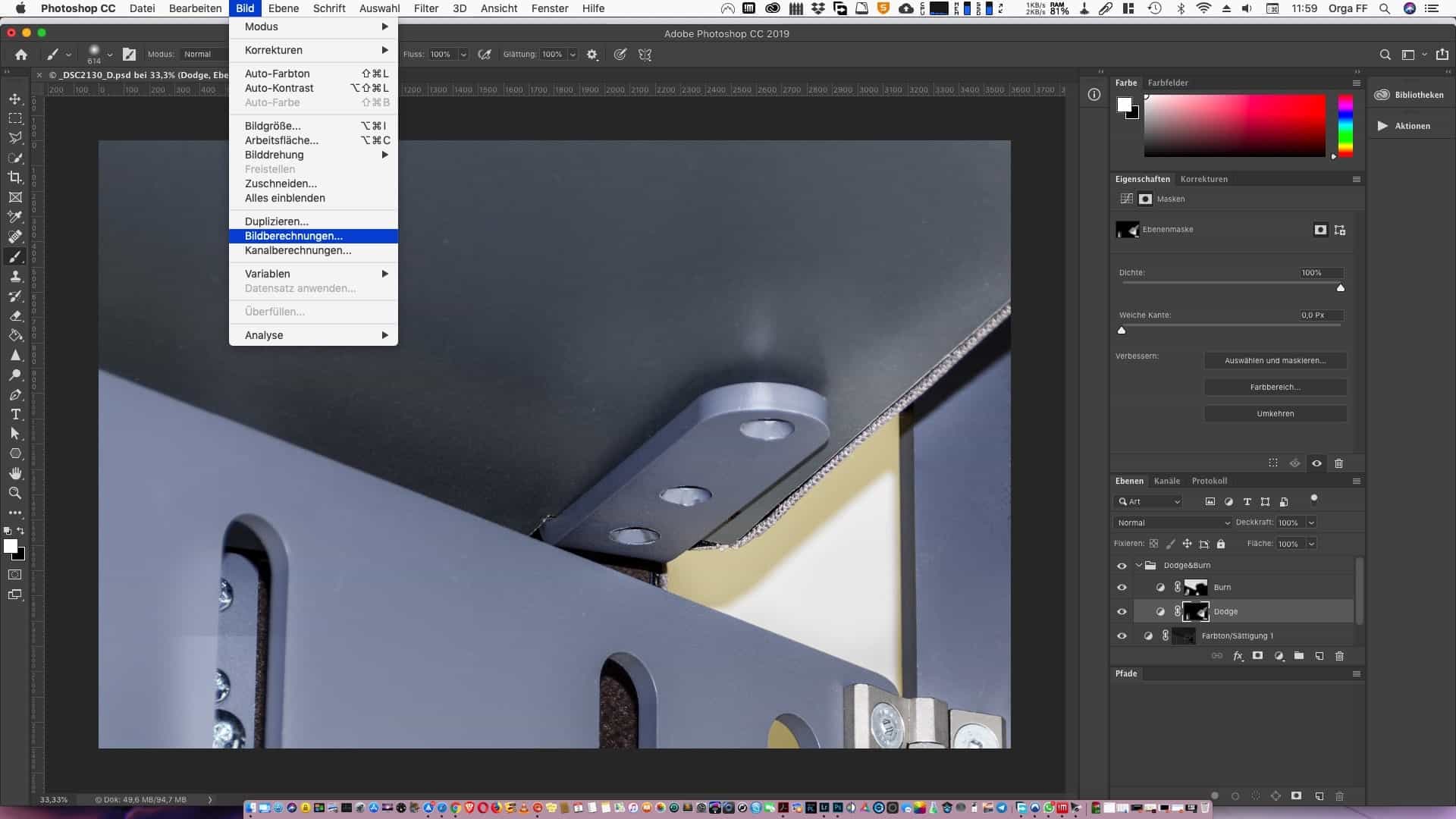Click the rainbow hue strip in Farbe panel

[x=1345, y=125]
